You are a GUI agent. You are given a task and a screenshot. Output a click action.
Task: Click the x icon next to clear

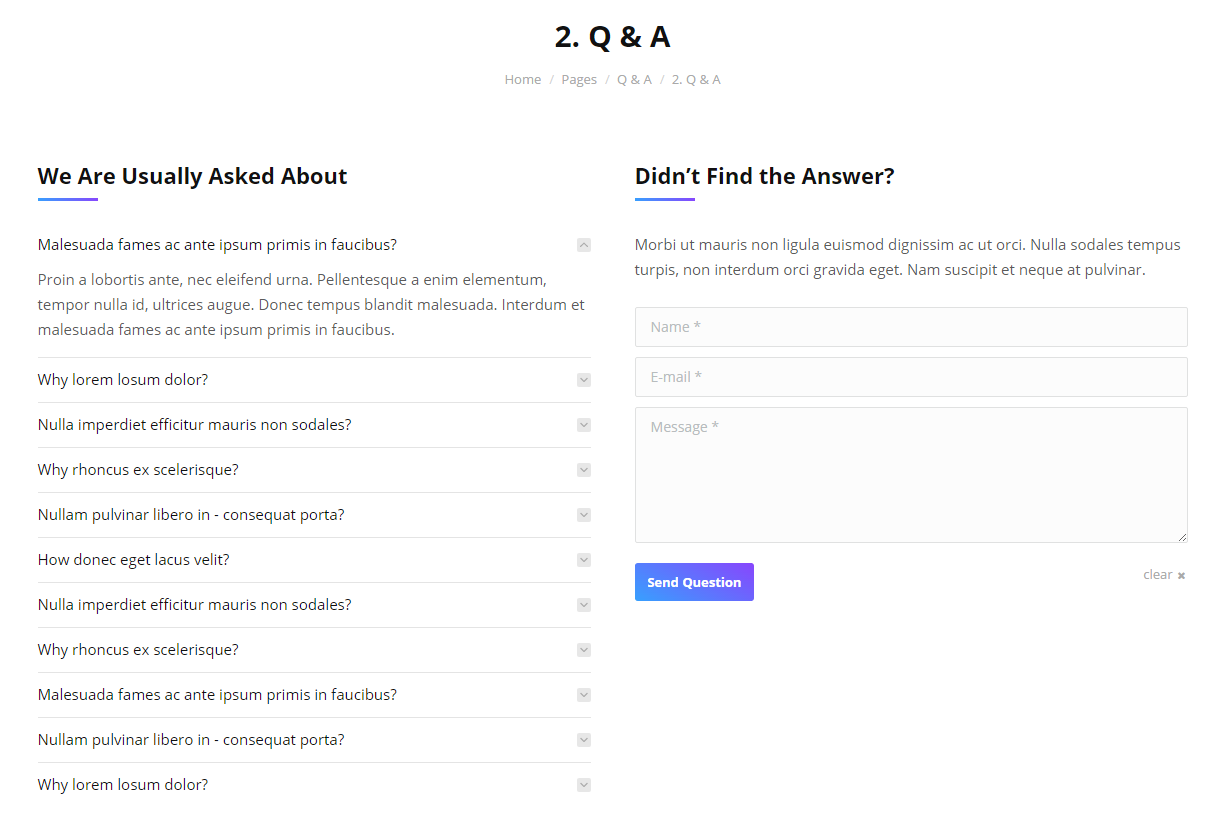click(1181, 576)
